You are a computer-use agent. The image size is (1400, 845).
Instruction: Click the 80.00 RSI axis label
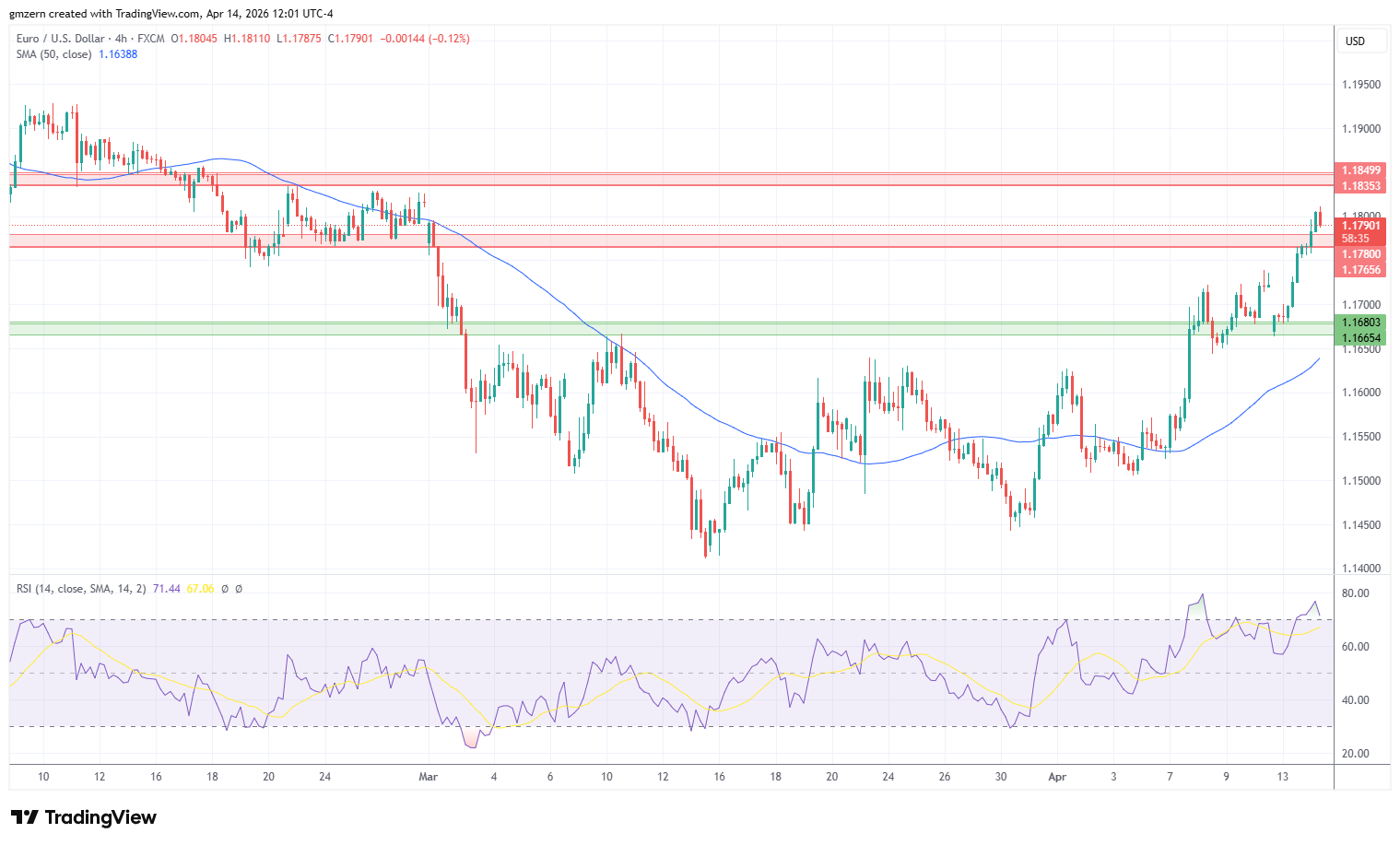pyautogui.click(x=1355, y=593)
